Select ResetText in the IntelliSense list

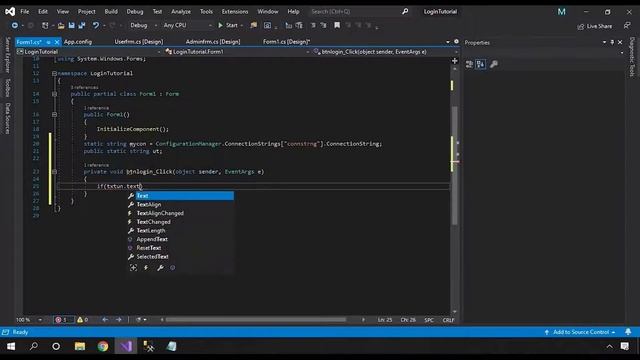(x=180, y=248)
